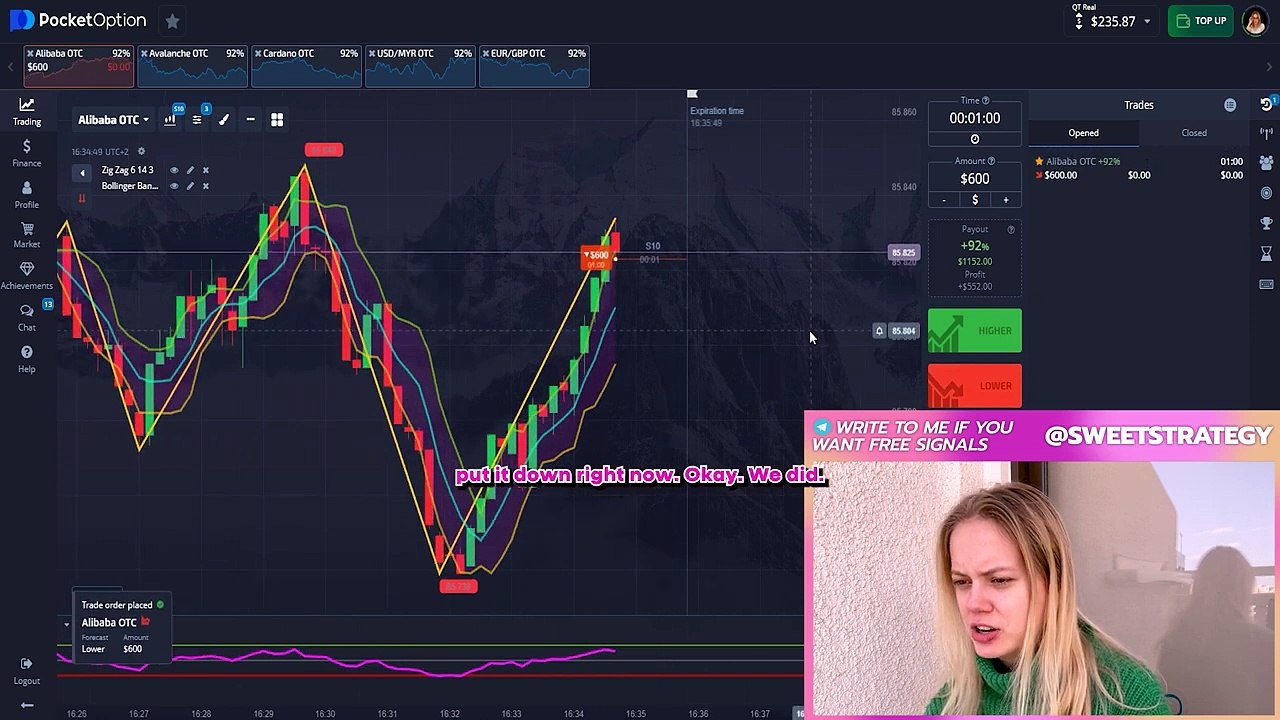
Task: Increase amount with plus button
Action: tap(1006, 200)
